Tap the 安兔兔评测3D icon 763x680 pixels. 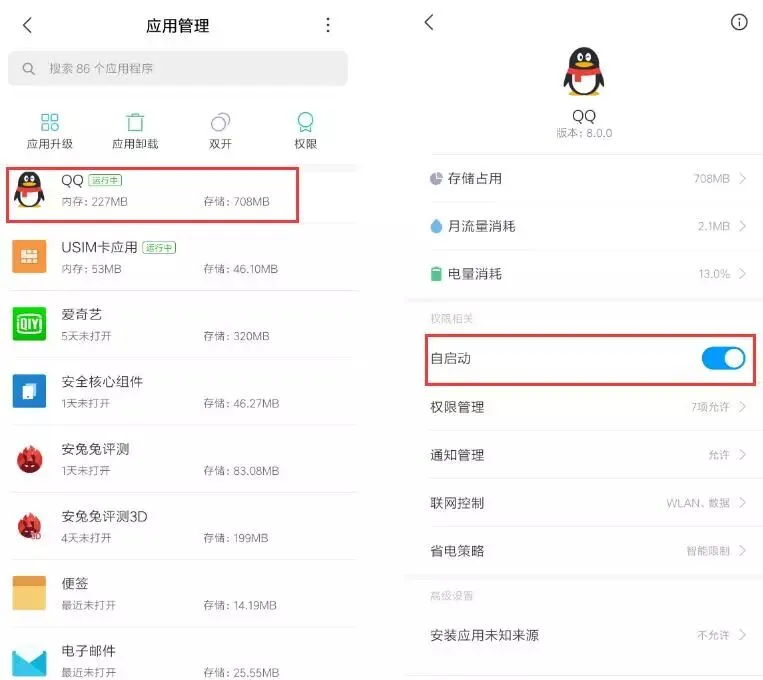pyautogui.click(x=29, y=526)
